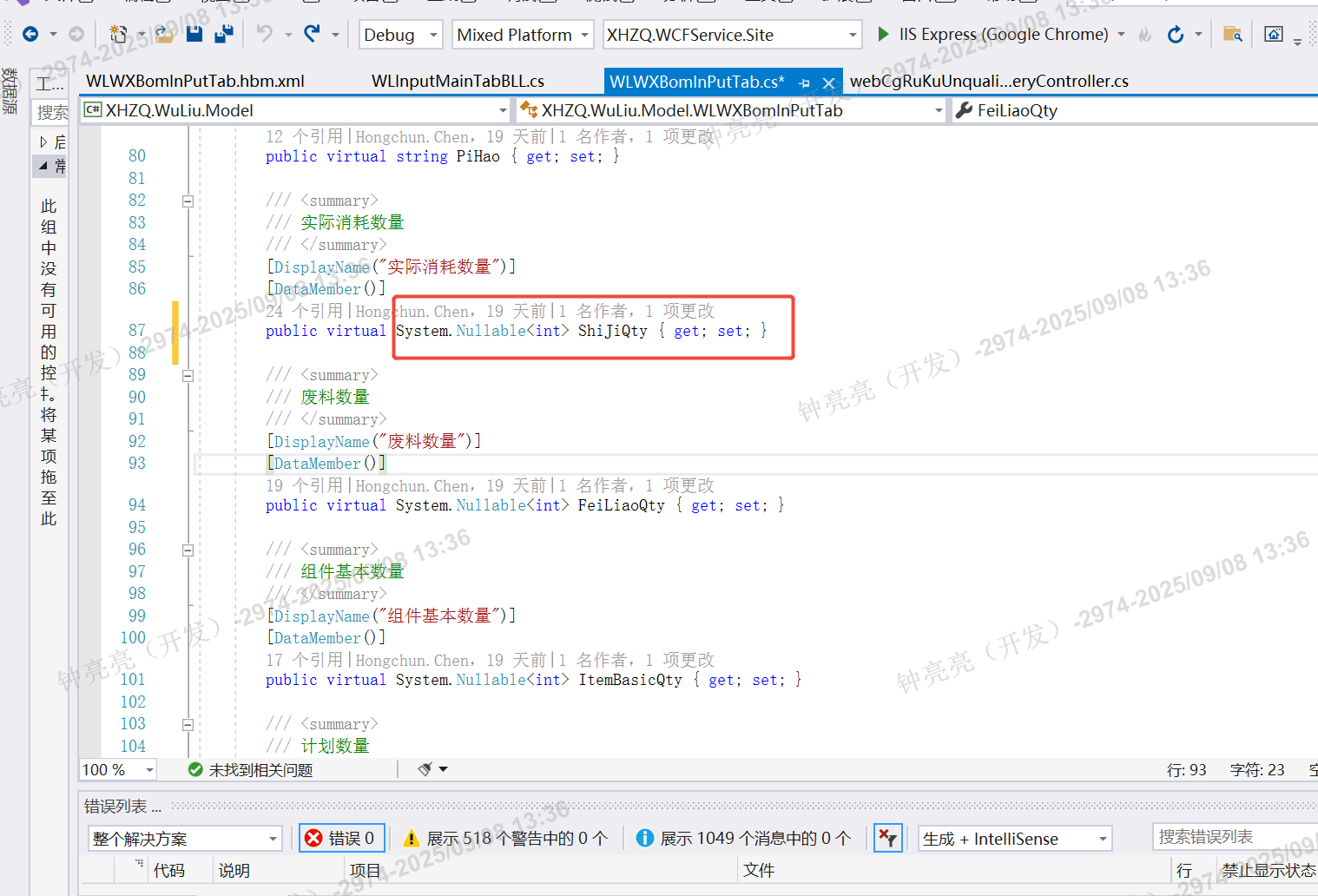Collapse the expanded toolbox tree group

(43, 165)
